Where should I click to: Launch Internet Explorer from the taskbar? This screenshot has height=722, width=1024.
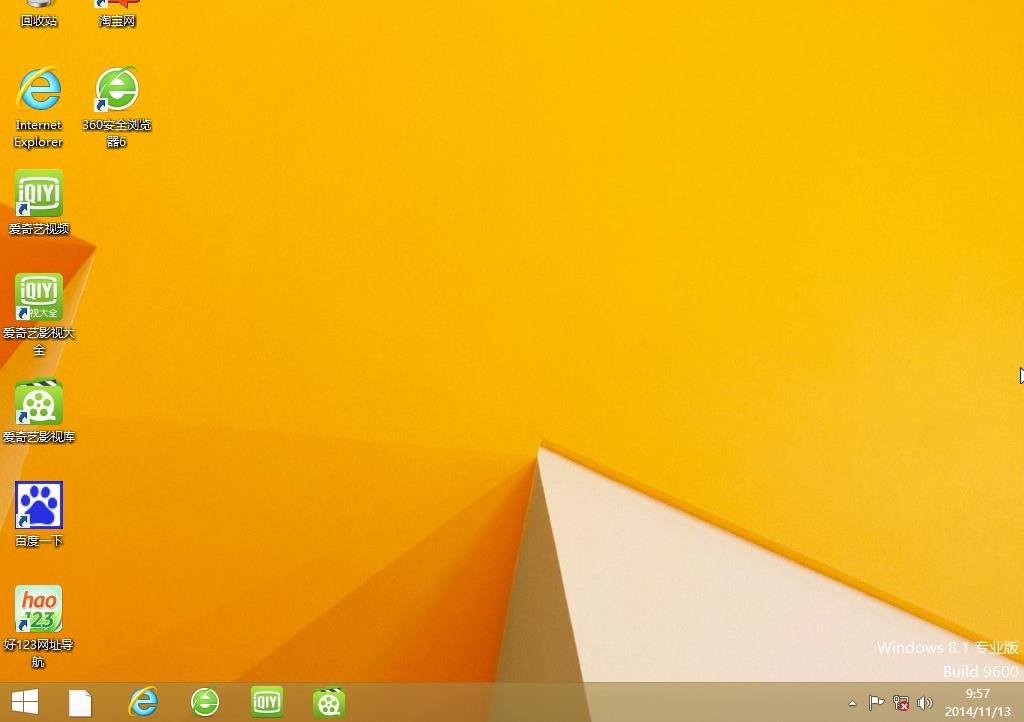(143, 703)
